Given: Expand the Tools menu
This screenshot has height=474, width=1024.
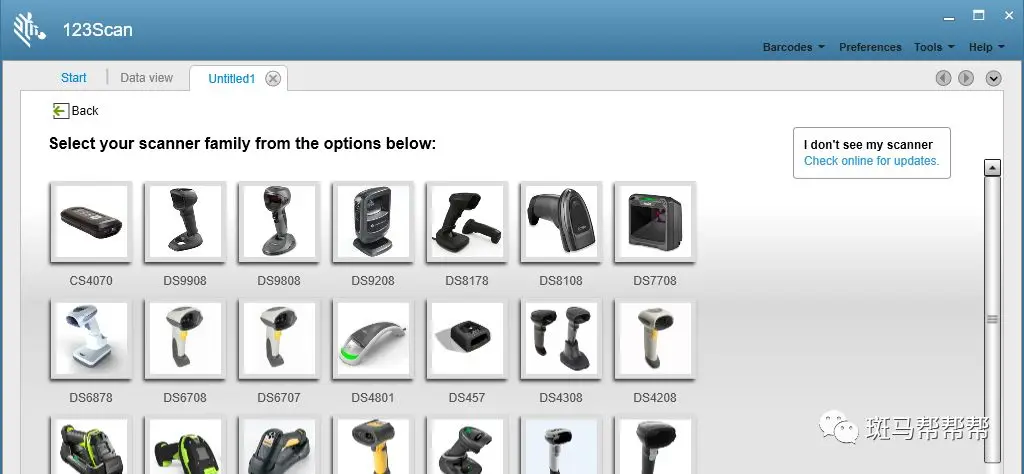Looking at the screenshot, I should (934, 47).
